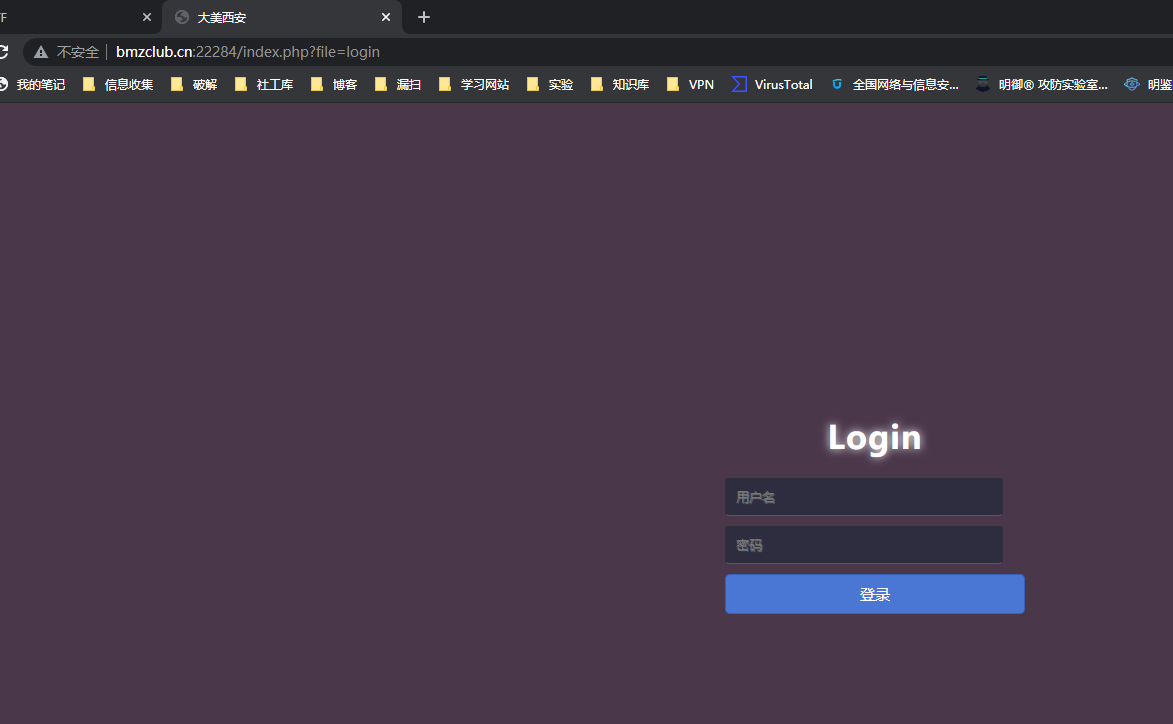Click the not secure warning triangle icon
1173x724 pixels.
point(40,52)
